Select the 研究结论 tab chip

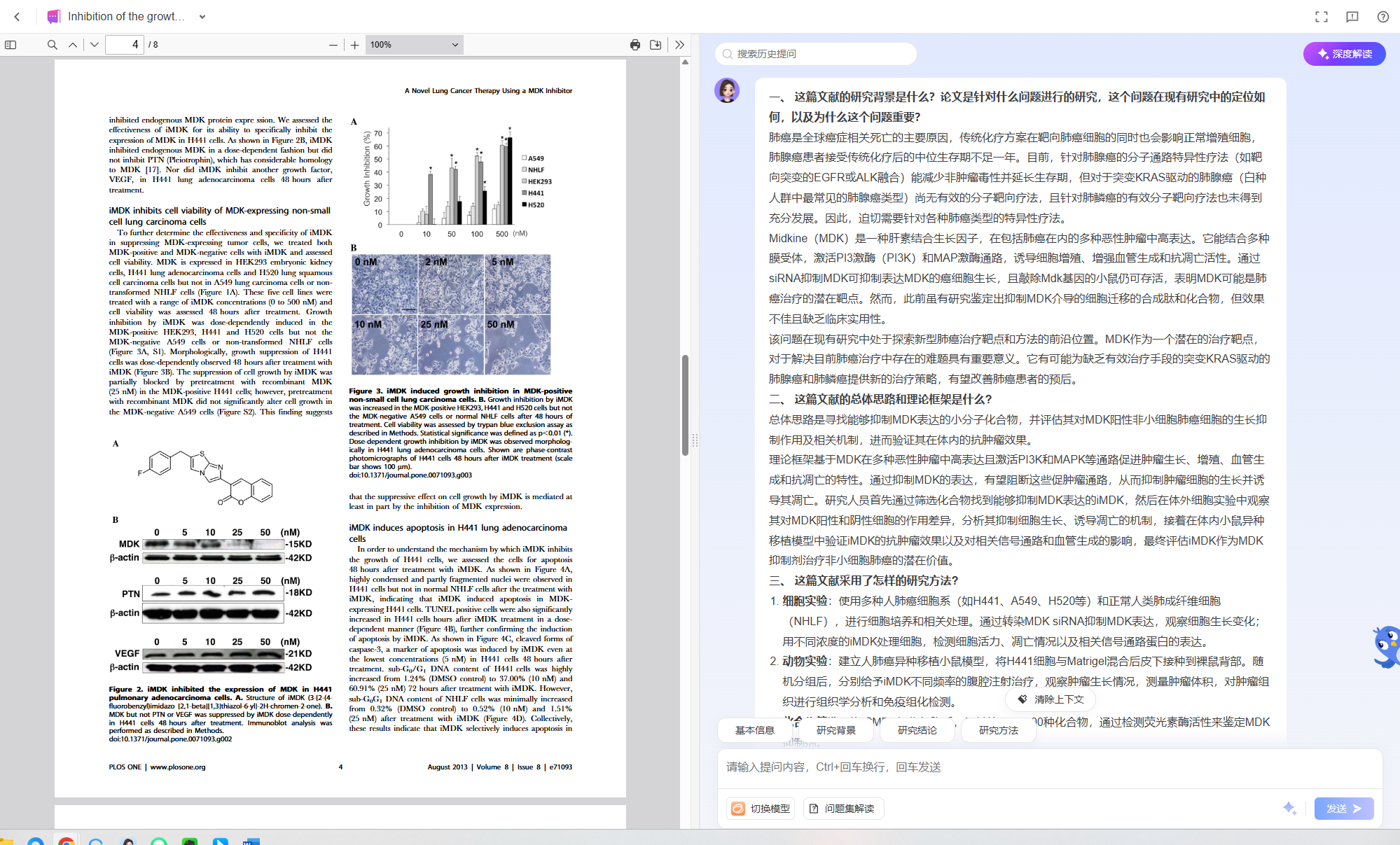917,730
